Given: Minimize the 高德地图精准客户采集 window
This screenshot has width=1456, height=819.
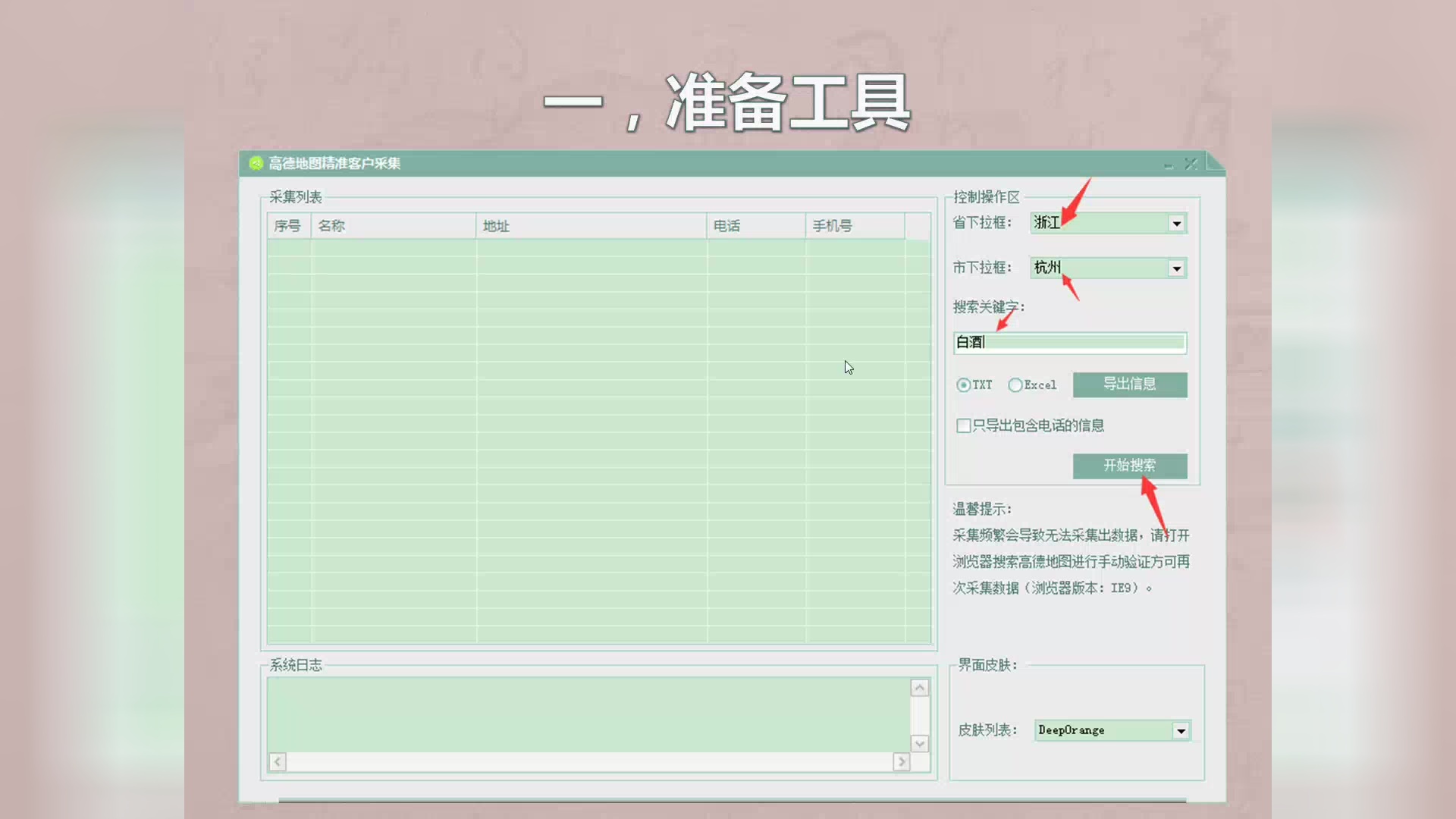Looking at the screenshot, I should click(1169, 164).
